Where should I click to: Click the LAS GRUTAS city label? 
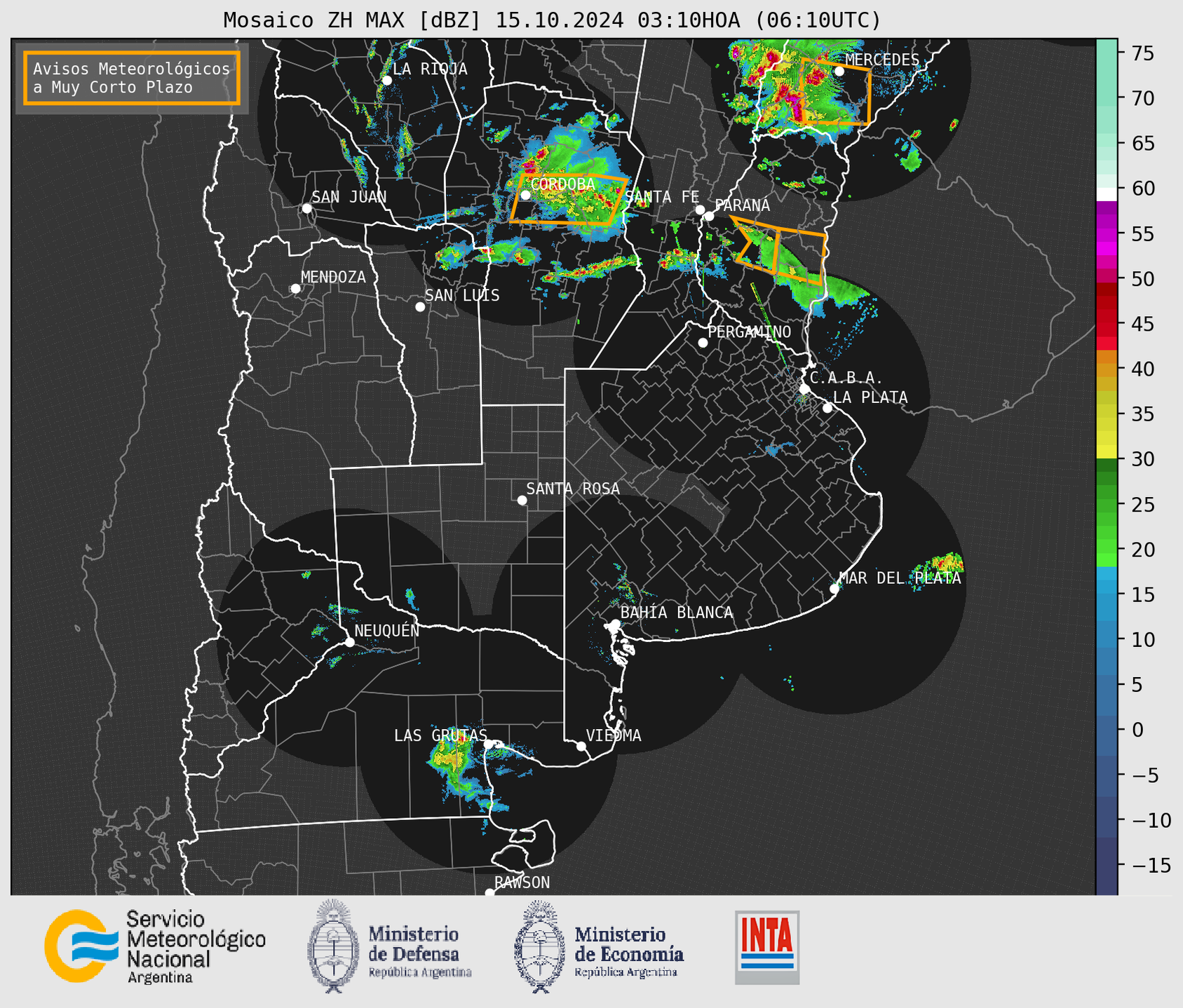pyautogui.click(x=440, y=735)
